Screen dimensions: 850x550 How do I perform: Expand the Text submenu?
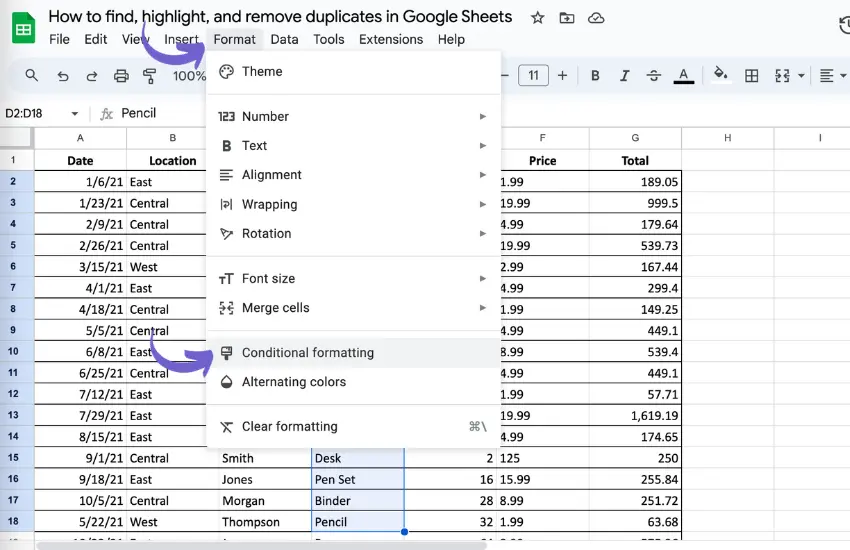[353, 146]
